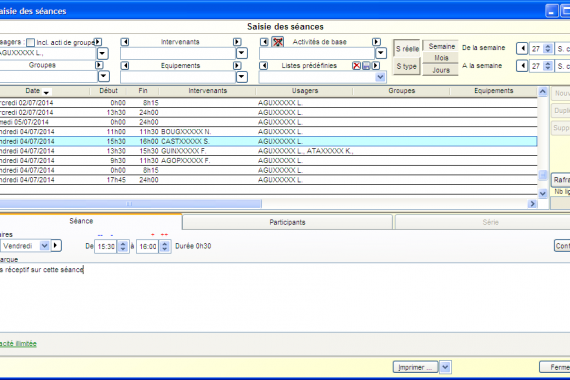This screenshot has width=570, height=380.
Task: Click the right arrow next to Groupes
Action: coord(99,65)
